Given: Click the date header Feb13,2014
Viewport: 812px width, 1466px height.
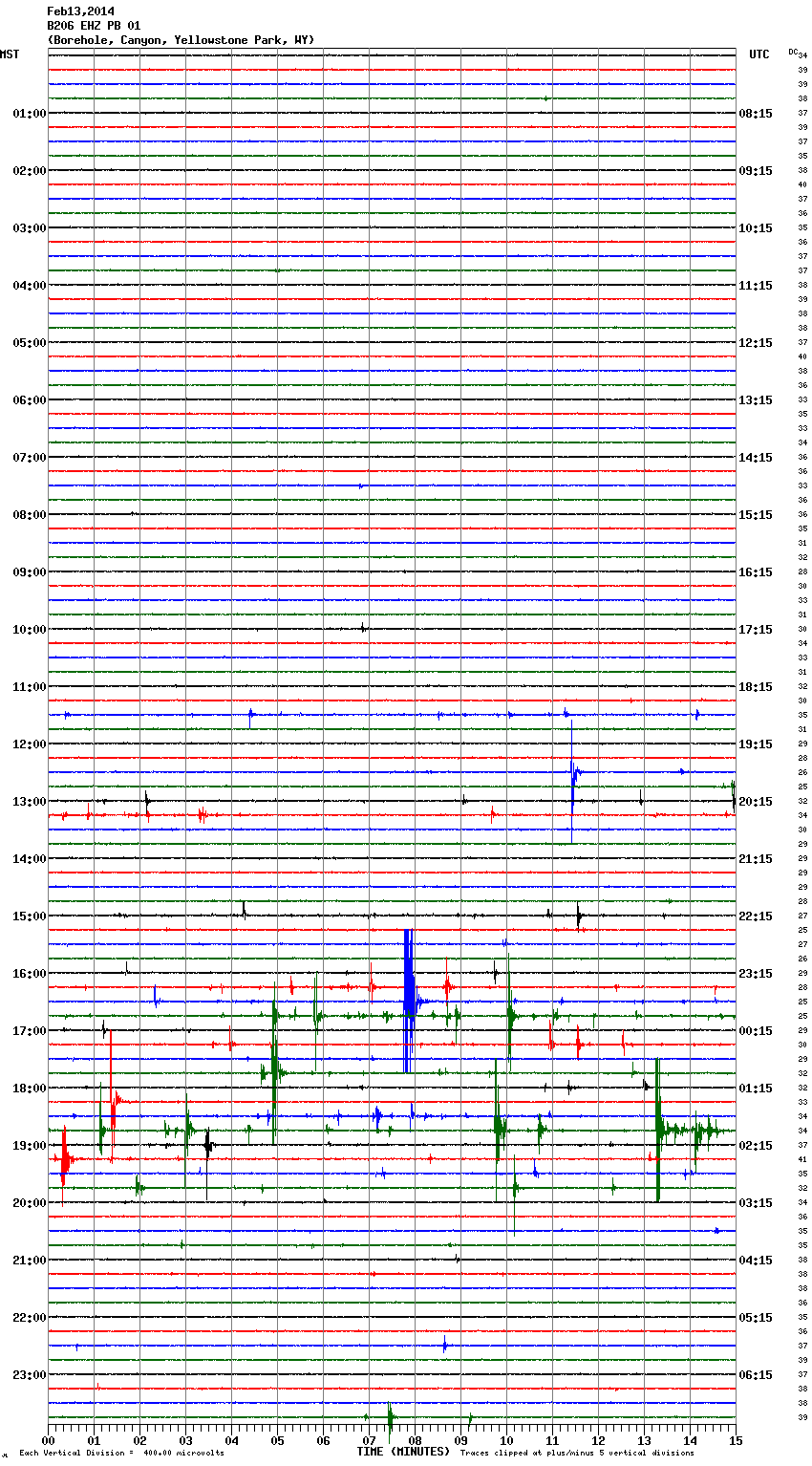Looking at the screenshot, I should tap(80, 11).
